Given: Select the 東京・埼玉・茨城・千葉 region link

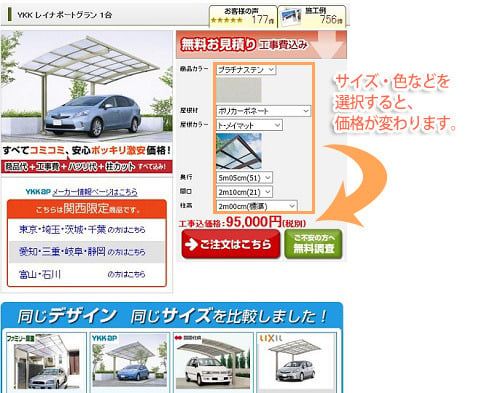Looking at the screenshot, I should coord(82,230).
